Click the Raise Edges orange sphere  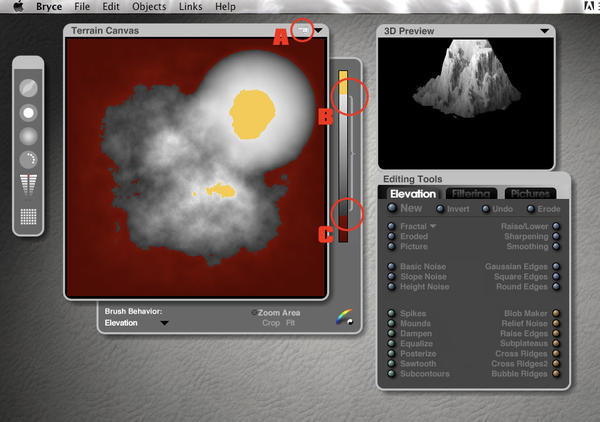556,333
